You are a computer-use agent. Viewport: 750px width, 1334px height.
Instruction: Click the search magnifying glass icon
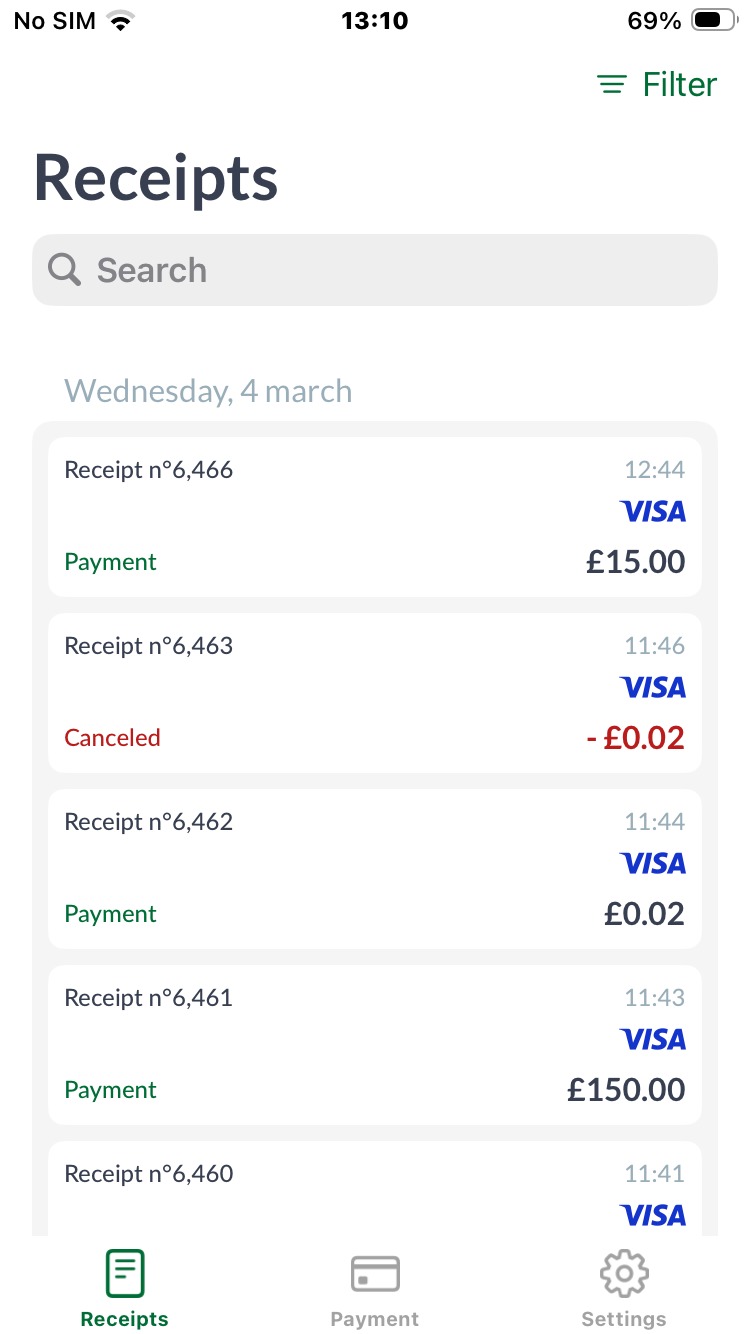coord(65,270)
